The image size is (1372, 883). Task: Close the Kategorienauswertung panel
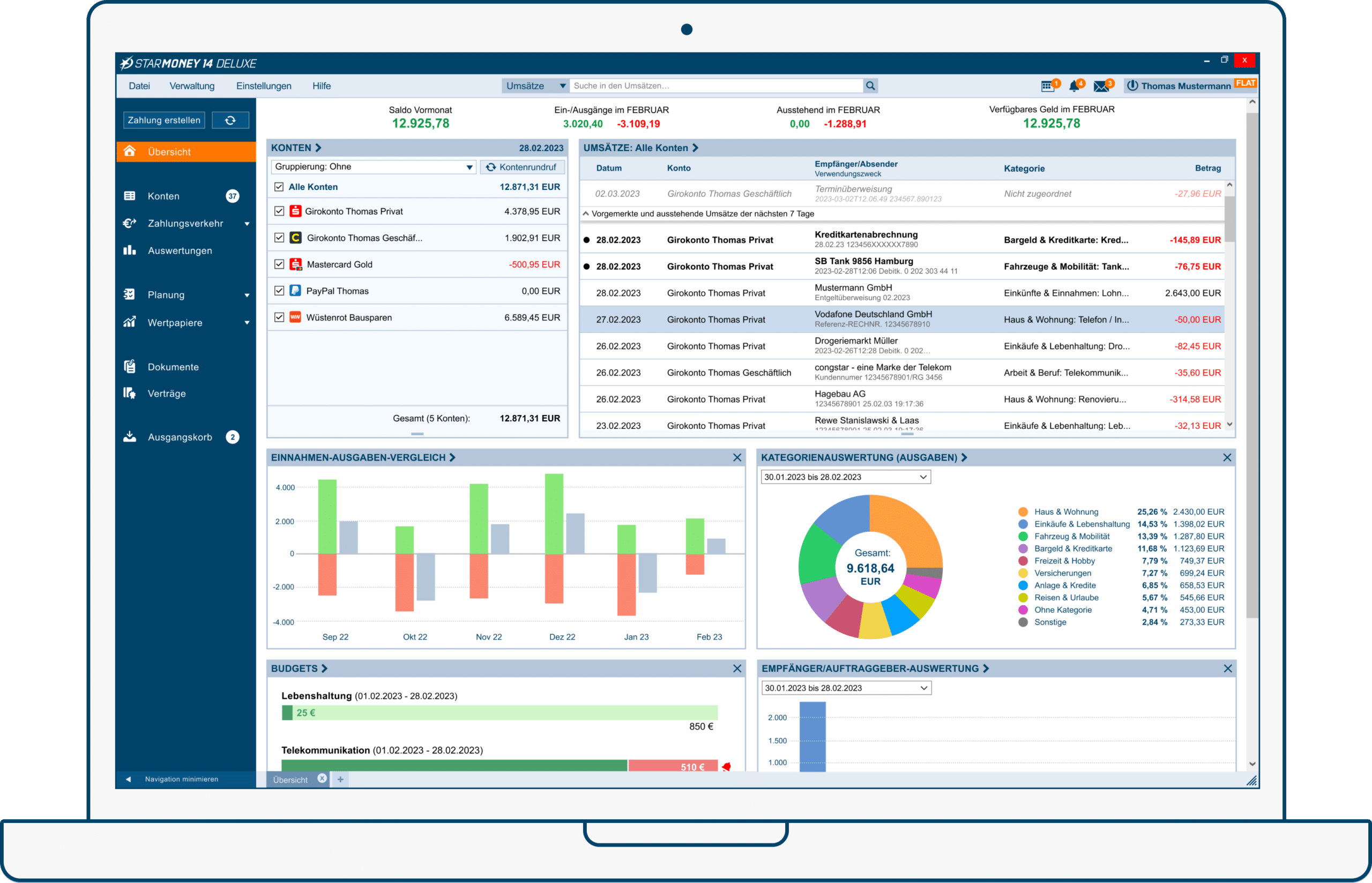tap(1227, 457)
